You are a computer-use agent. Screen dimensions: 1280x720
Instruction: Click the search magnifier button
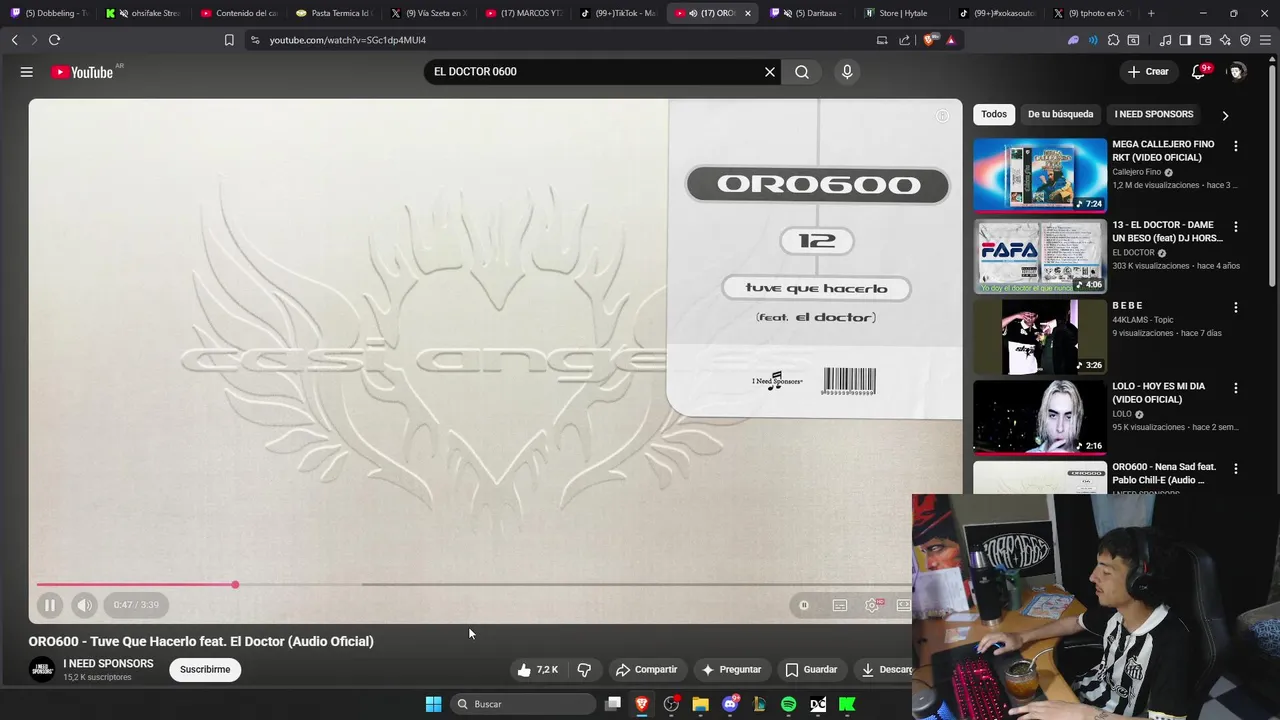pyautogui.click(x=802, y=72)
